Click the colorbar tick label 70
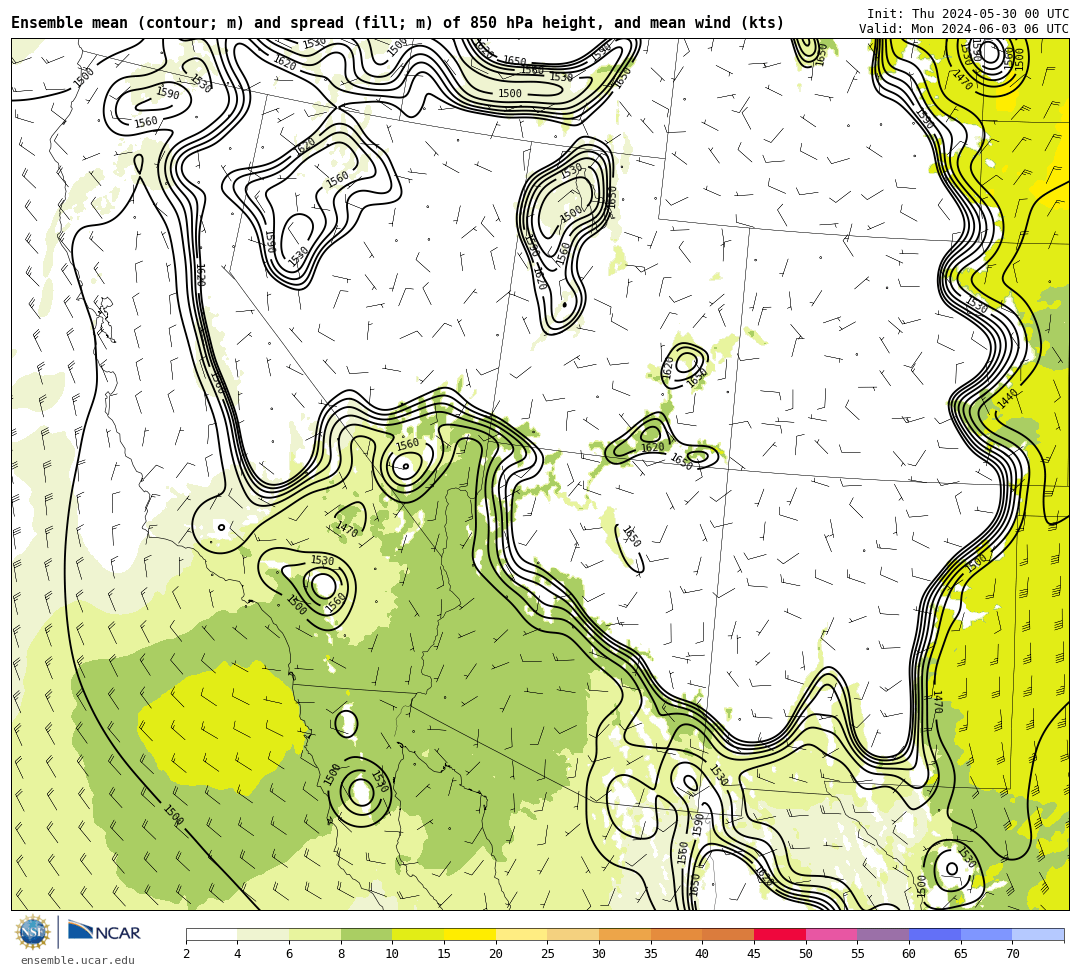1080x973 pixels. tap(1012, 954)
